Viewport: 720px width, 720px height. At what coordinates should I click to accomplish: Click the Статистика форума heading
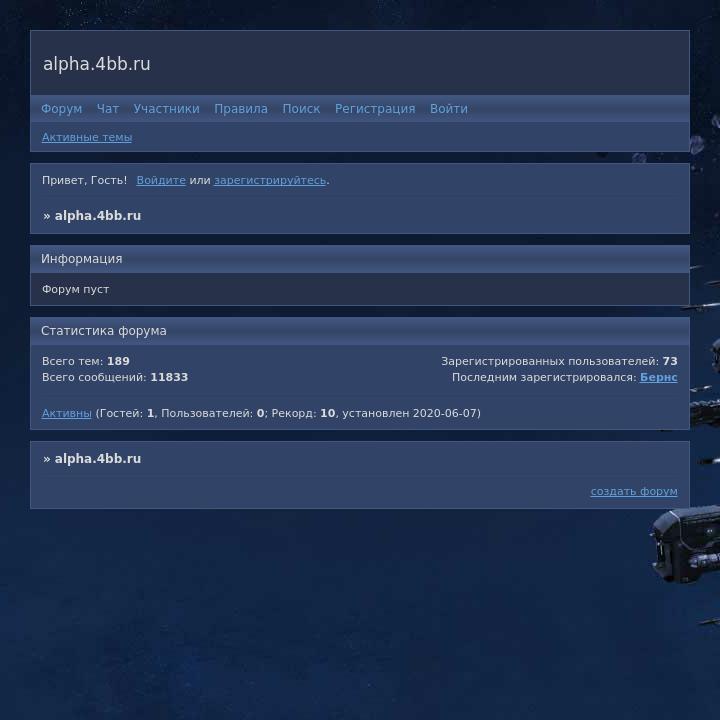[104, 331]
